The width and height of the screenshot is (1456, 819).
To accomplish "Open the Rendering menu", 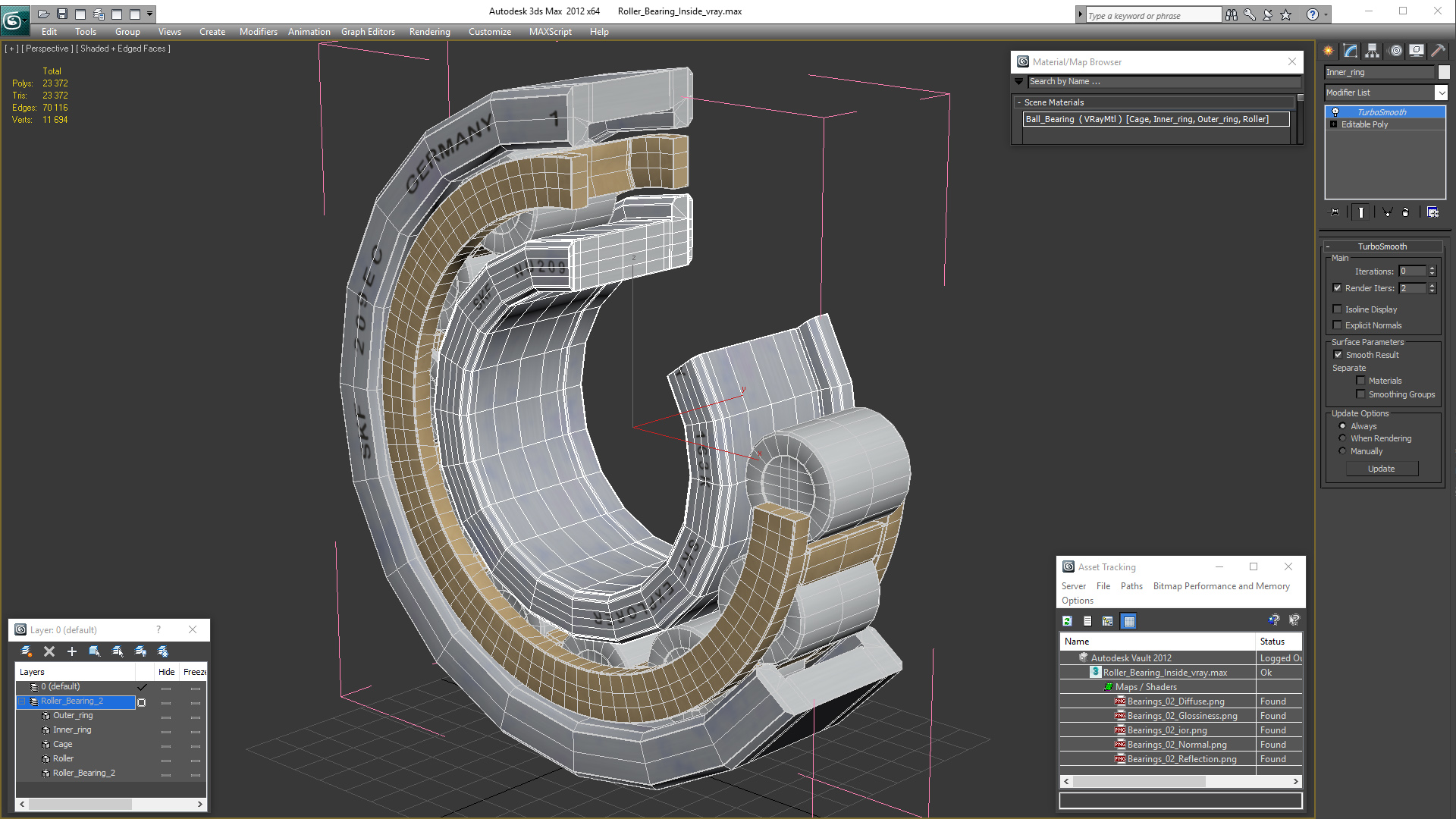I will tap(429, 32).
